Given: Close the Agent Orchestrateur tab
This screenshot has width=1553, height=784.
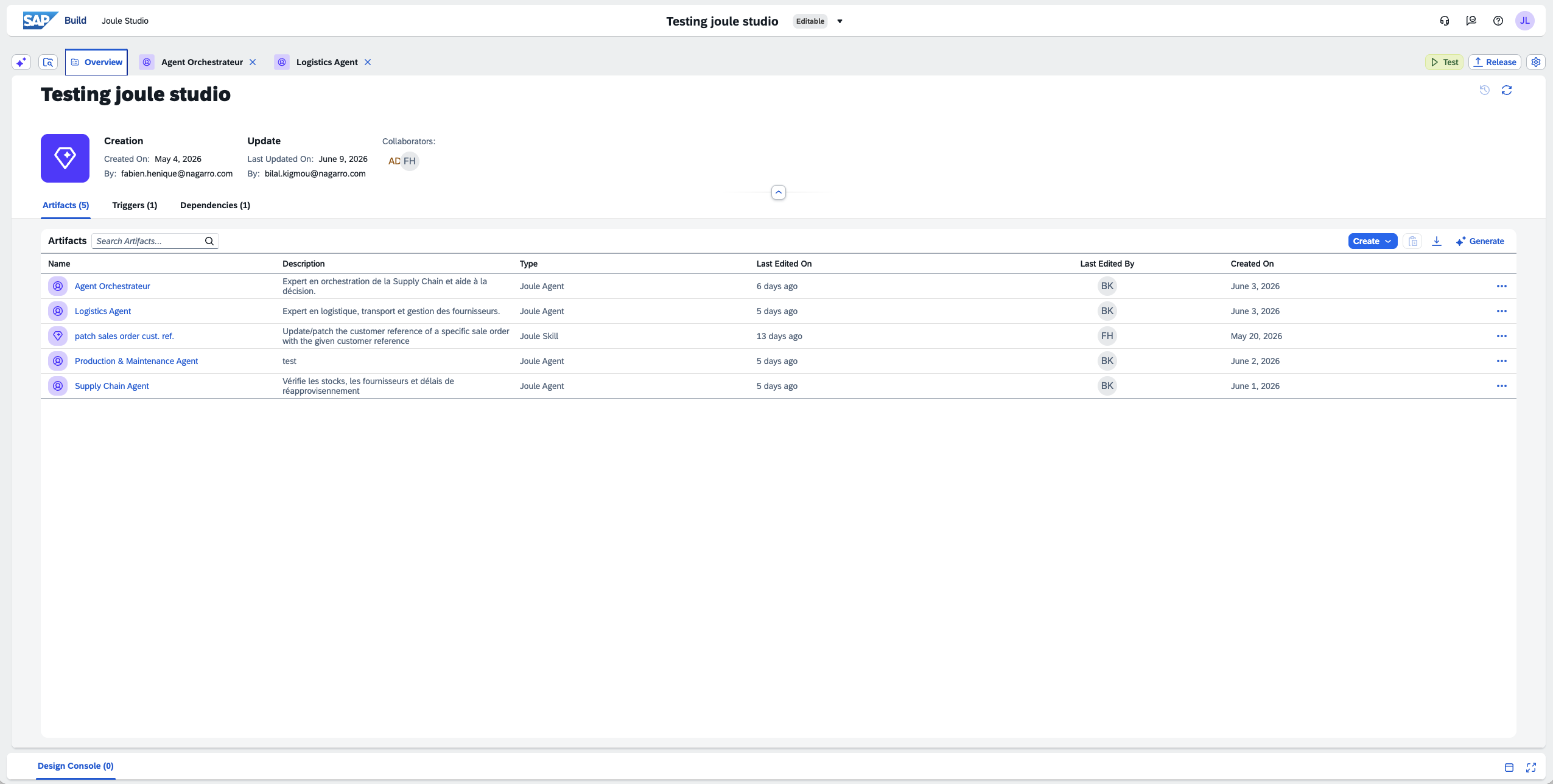Looking at the screenshot, I should coord(253,62).
